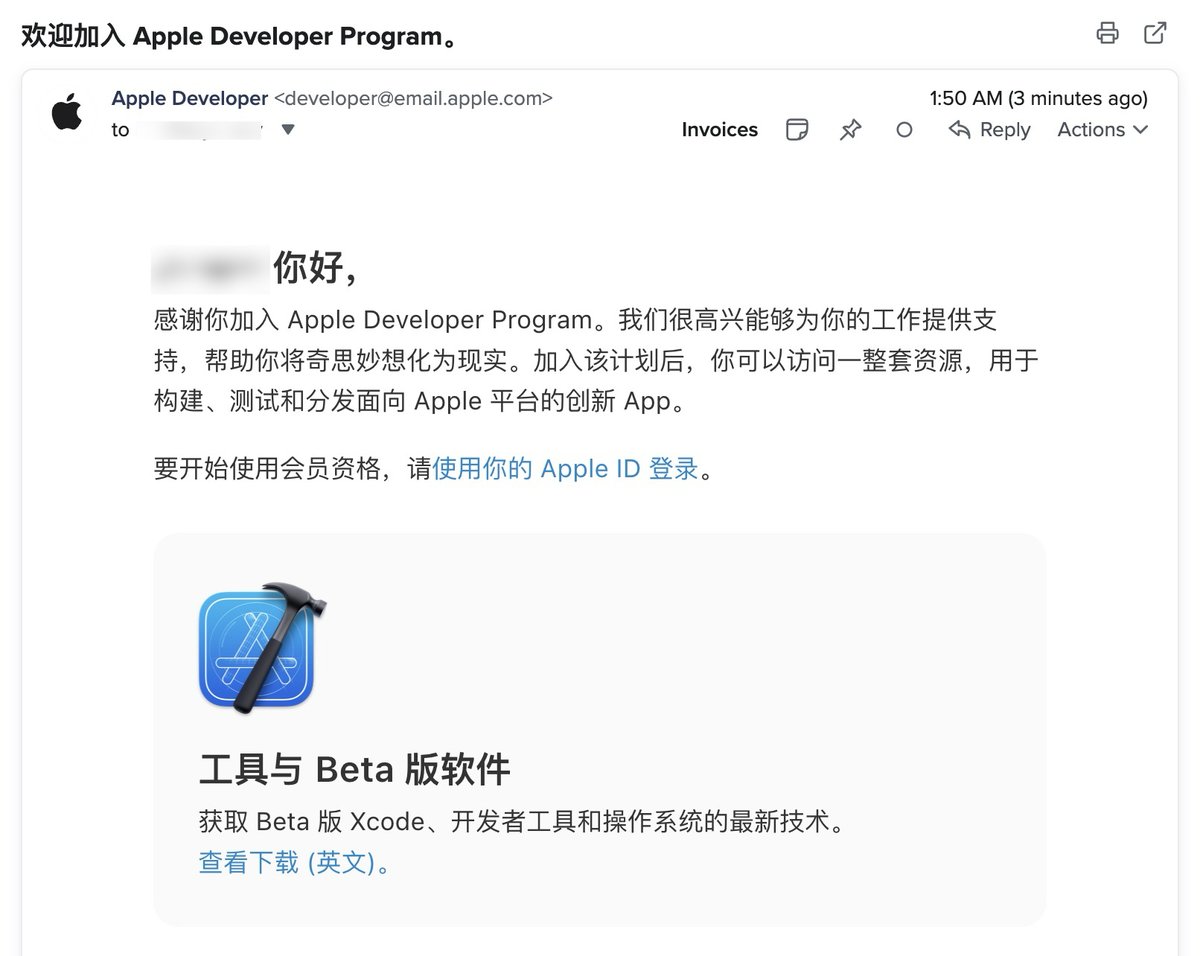Click the '获取 Beta 版 Xcode' description line

522,822
